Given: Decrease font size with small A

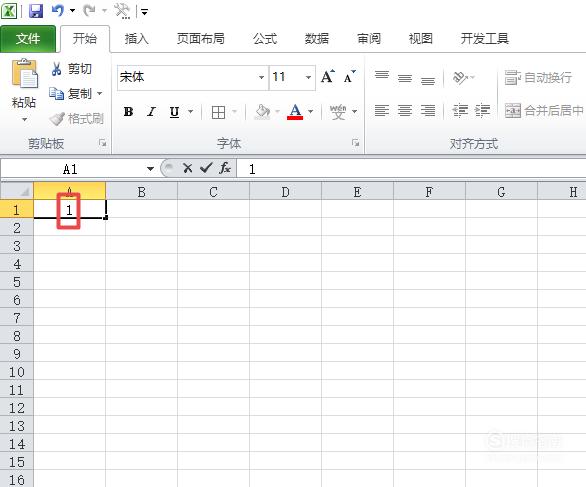Looking at the screenshot, I should pos(349,77).
